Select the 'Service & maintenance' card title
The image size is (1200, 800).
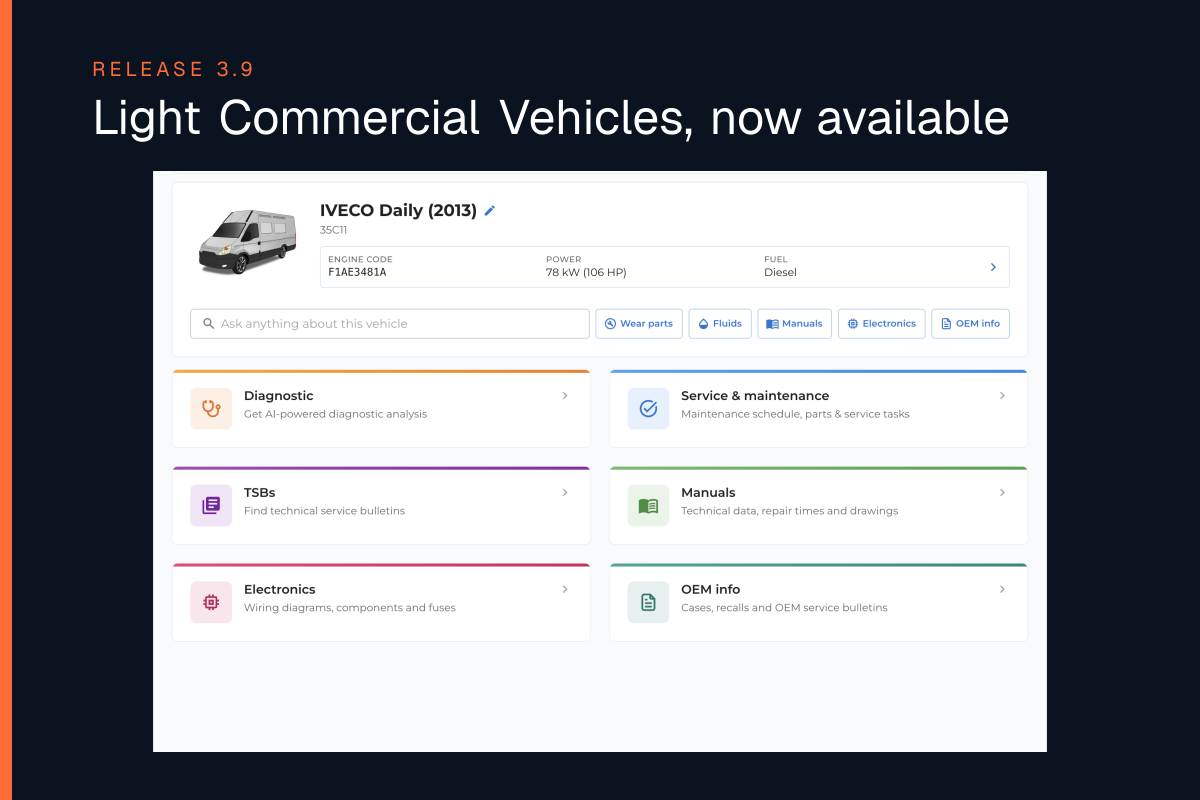(755, 396)
